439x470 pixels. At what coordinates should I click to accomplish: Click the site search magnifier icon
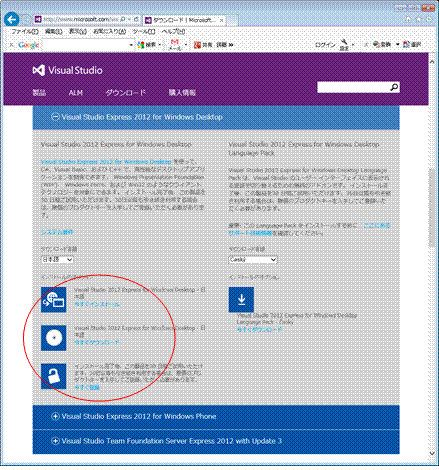point(394,87)
